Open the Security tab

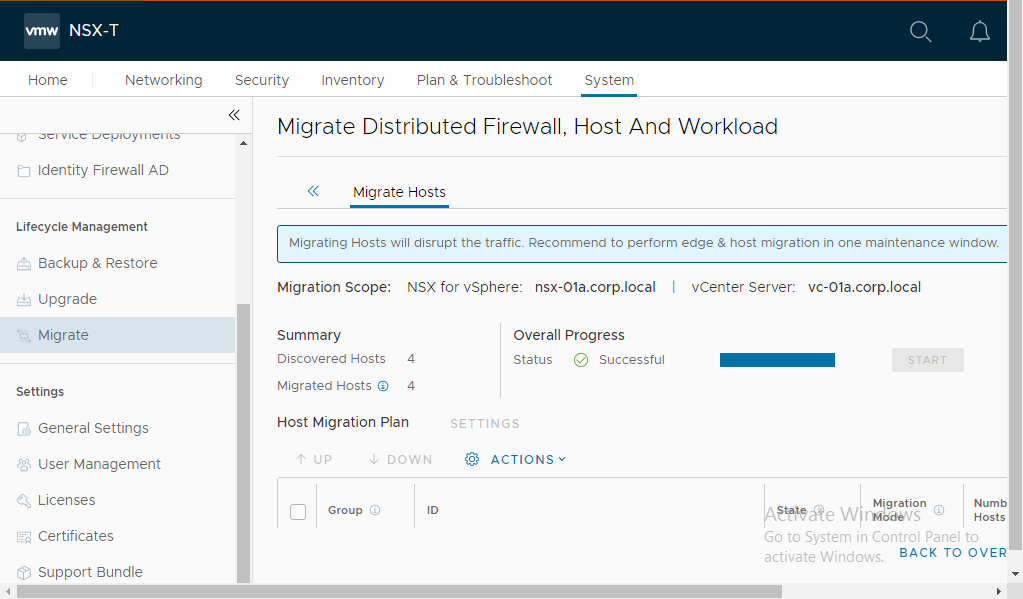tap(262, 80)
